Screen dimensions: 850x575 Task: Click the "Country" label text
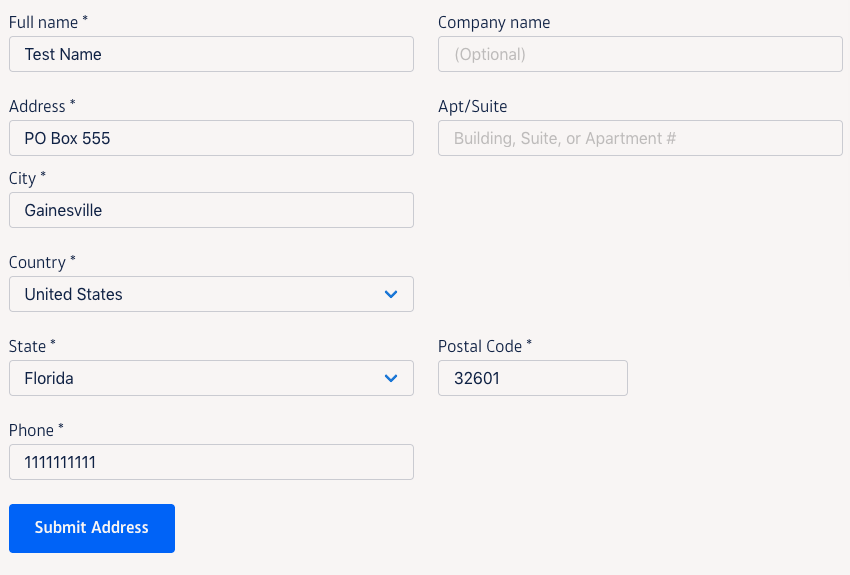37,262
